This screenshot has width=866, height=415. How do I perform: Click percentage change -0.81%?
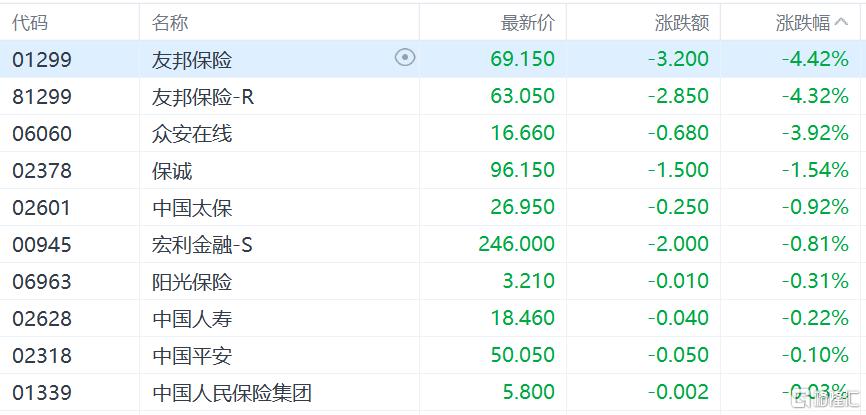[815, 244]
